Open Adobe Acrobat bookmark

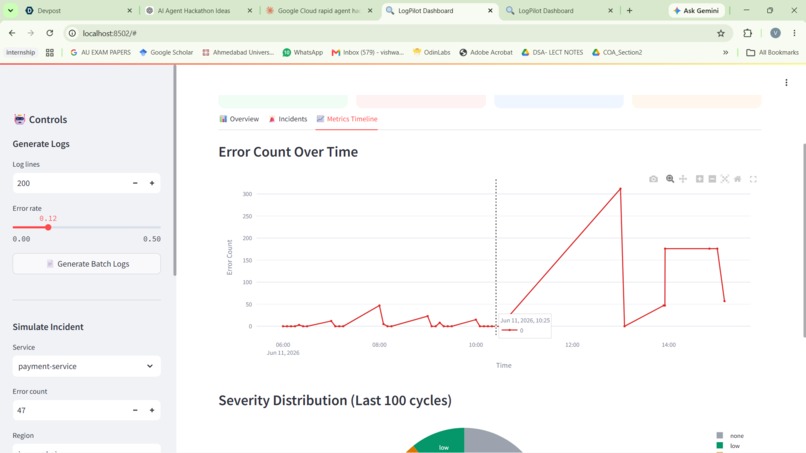486,52
